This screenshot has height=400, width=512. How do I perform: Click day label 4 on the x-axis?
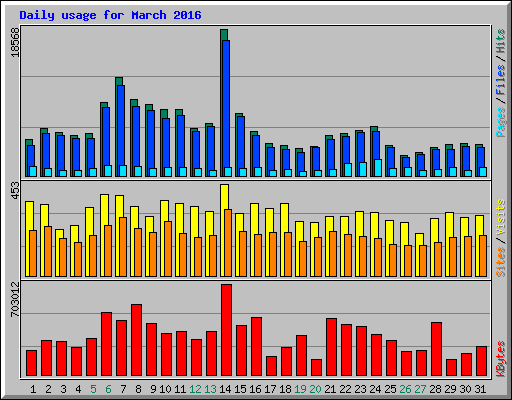pos(78,389)
